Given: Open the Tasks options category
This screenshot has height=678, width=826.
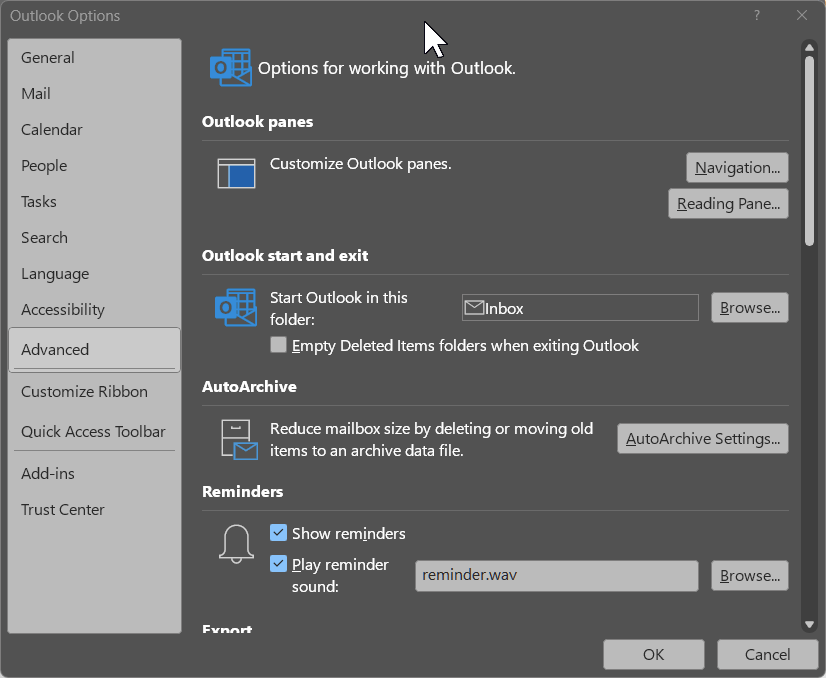Looking at the screenshot, I should [x=95, y=202].
